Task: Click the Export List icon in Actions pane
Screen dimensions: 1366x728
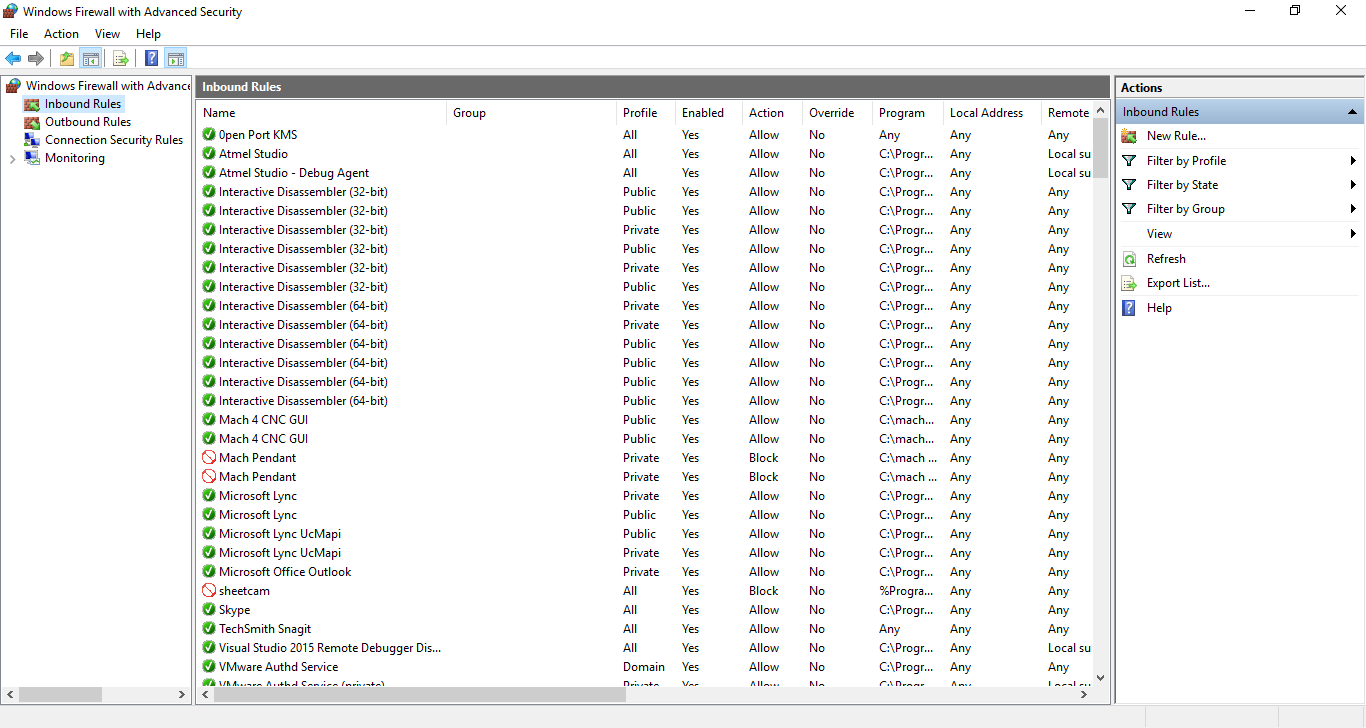Action: pos(1129,283)
